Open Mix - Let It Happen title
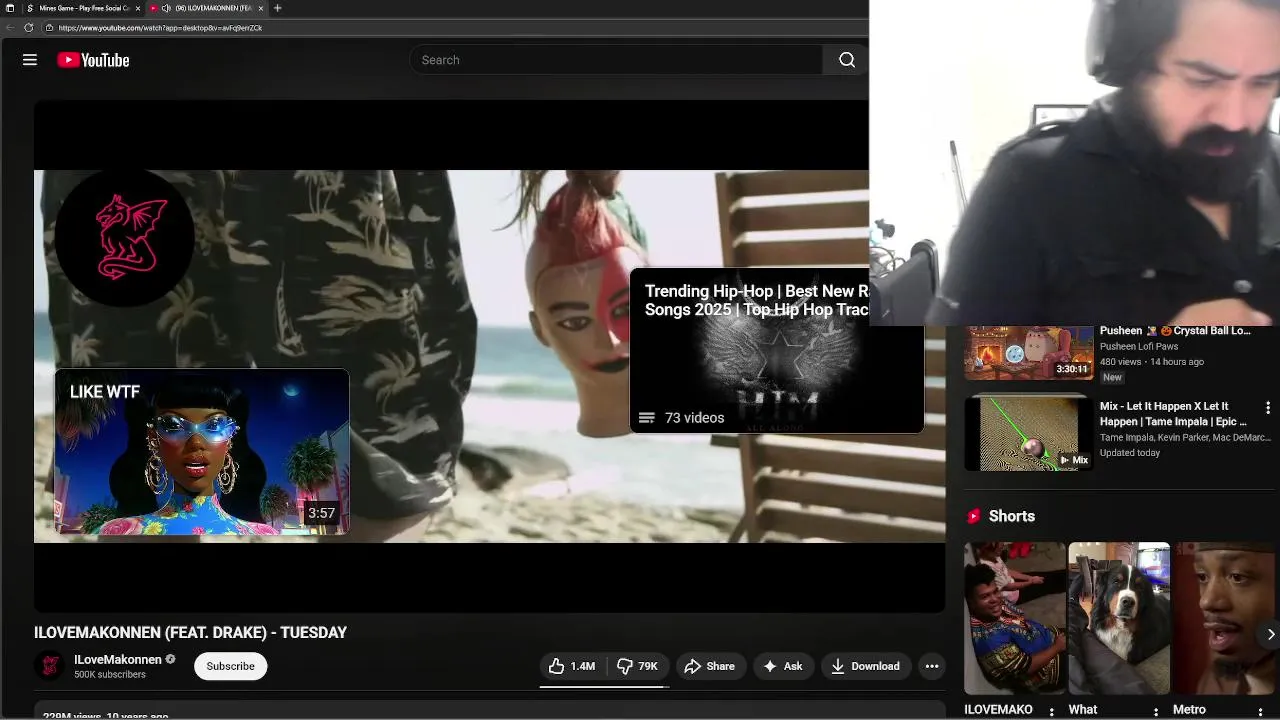 tap(1174, 414)
